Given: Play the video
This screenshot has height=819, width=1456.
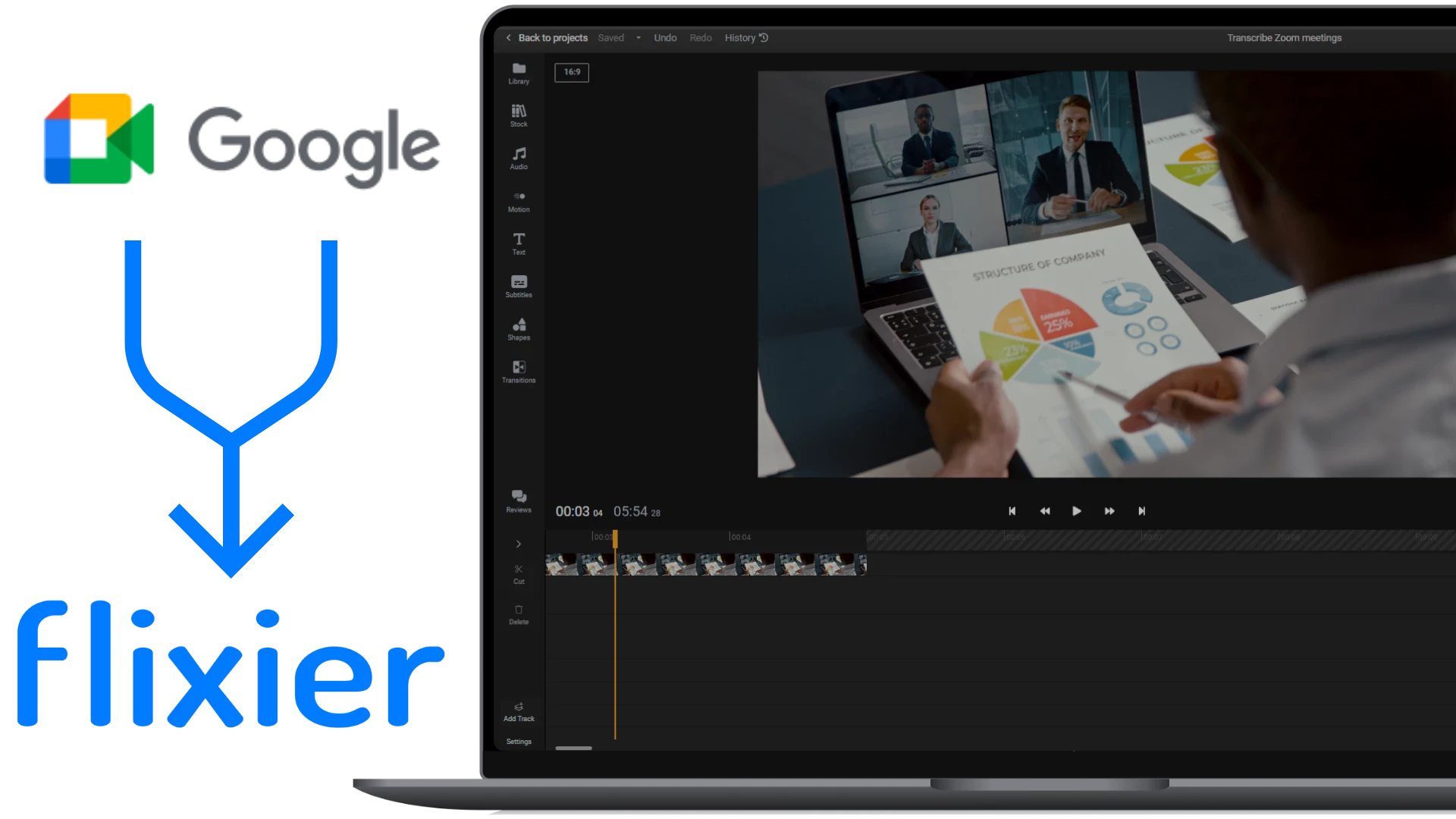Looking at the screenshot, I should [1077, 511].
